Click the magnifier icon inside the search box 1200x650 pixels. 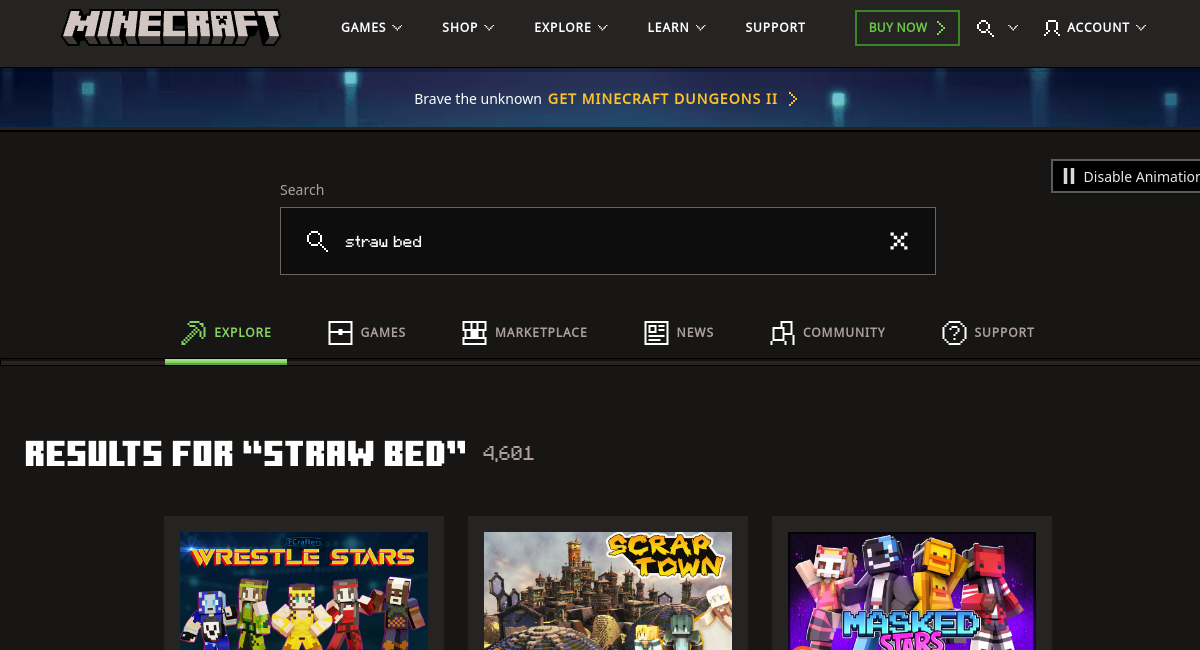[x=317, y=241]
